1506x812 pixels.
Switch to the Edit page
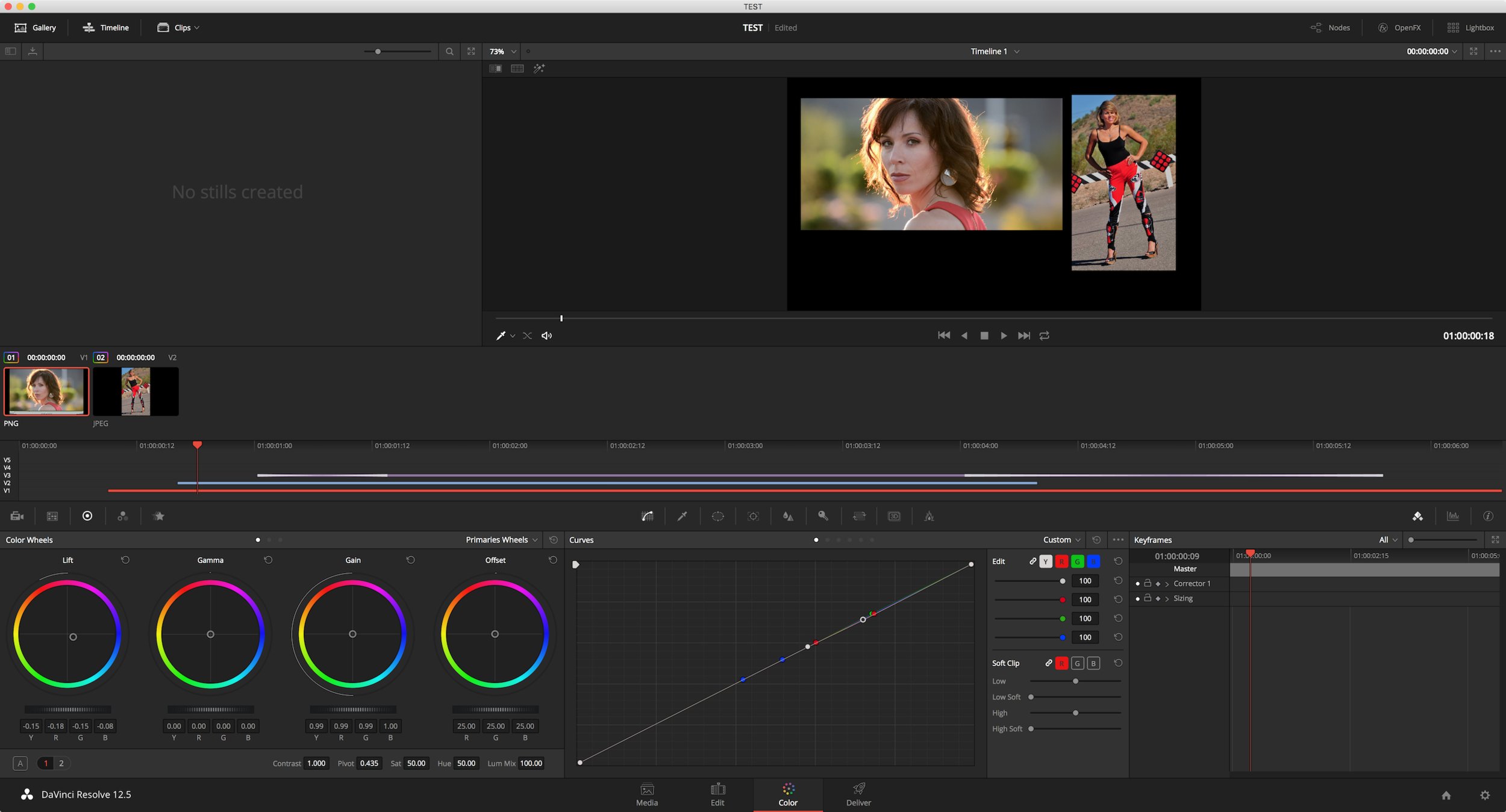(x=717, y=794)
